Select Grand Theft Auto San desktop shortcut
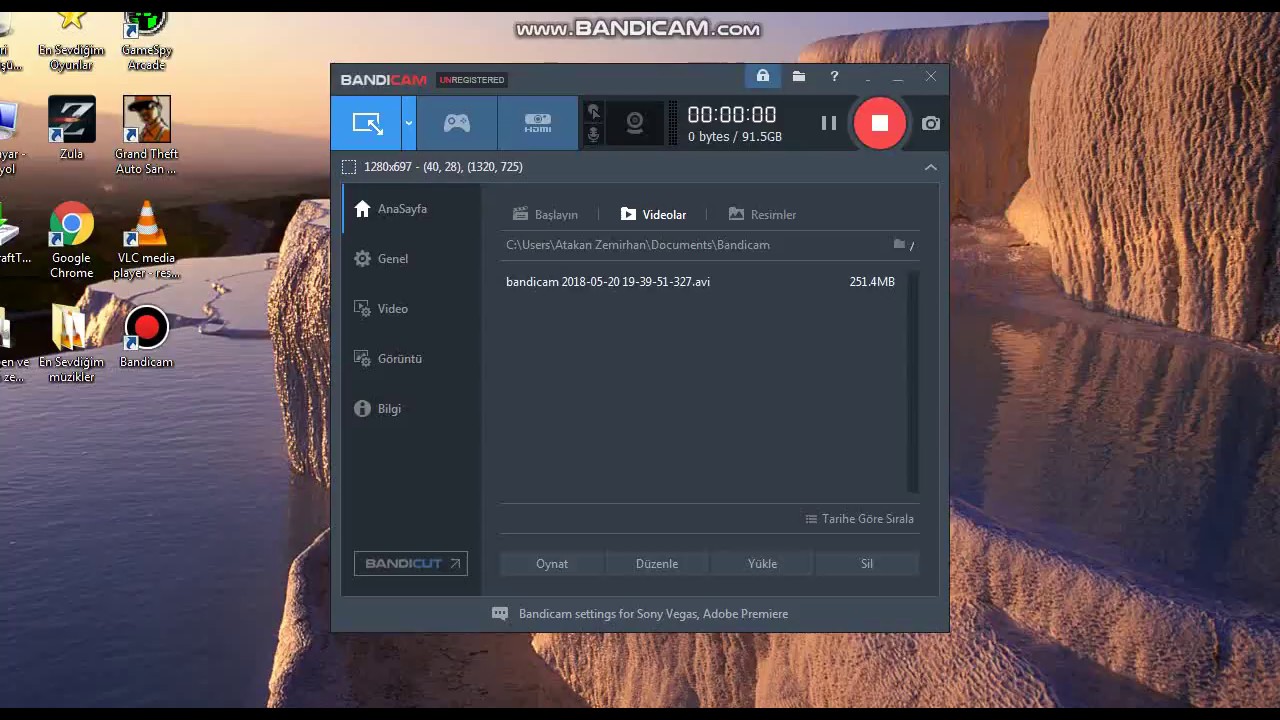Screen dimensions: 1280x720 click(146, 135)
